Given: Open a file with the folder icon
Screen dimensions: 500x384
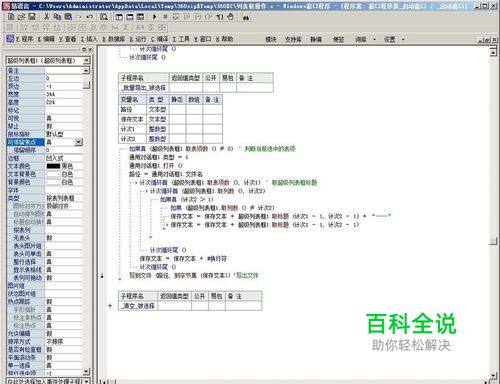Looking at the screenshot, I should (x=21, y=17).
